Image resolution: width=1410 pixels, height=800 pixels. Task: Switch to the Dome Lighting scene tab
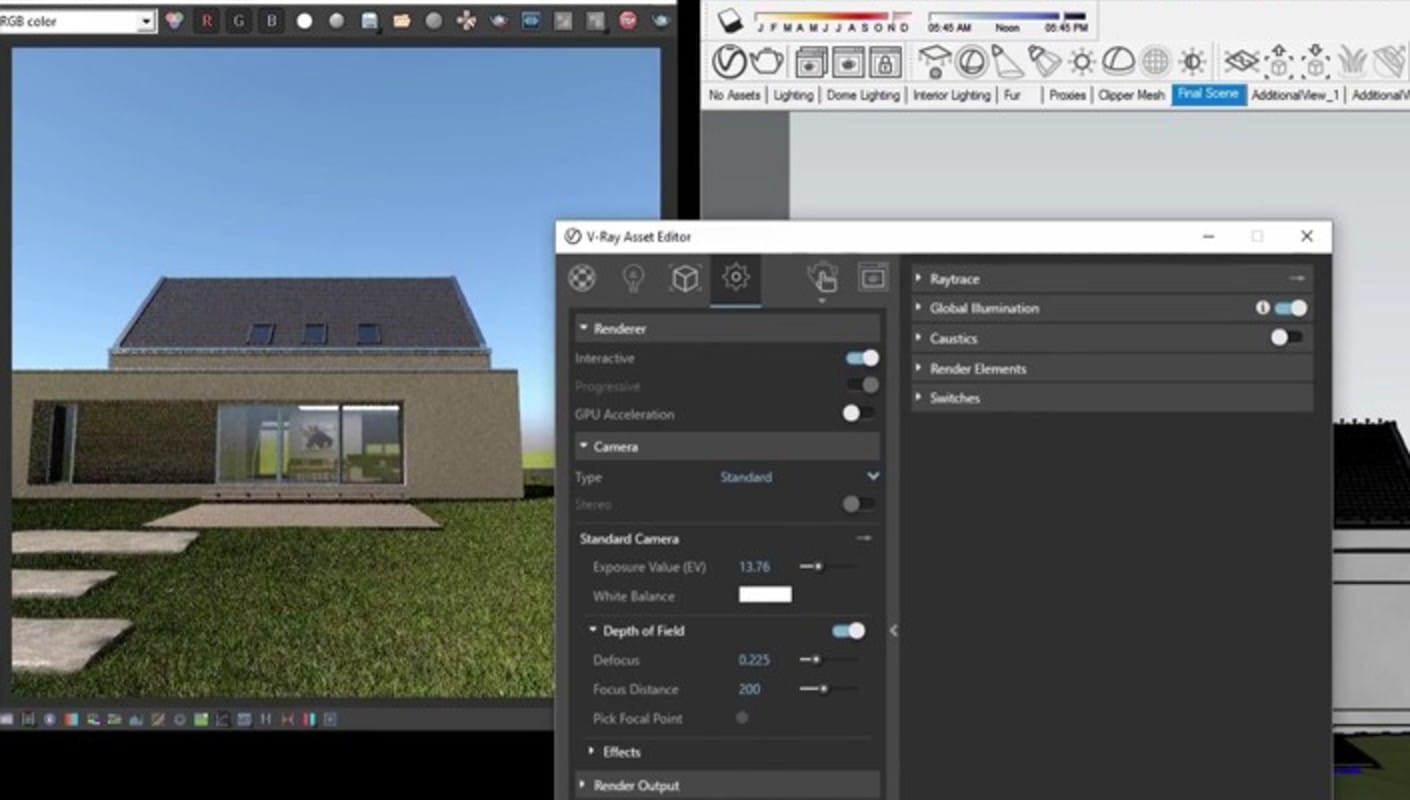[863, 95]
